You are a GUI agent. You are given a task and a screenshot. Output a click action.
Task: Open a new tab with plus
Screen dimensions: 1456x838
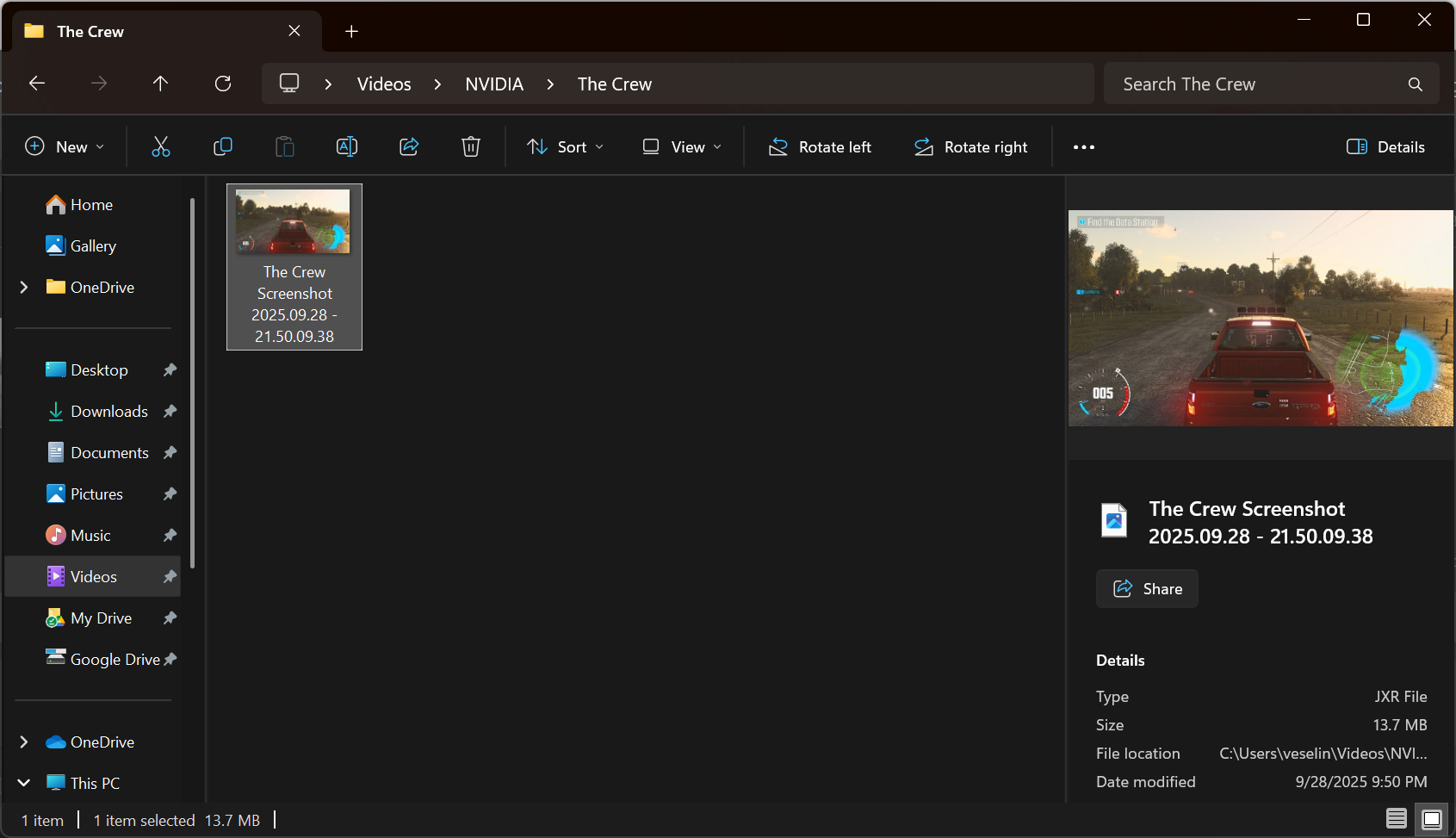click(x=351, y=32)
